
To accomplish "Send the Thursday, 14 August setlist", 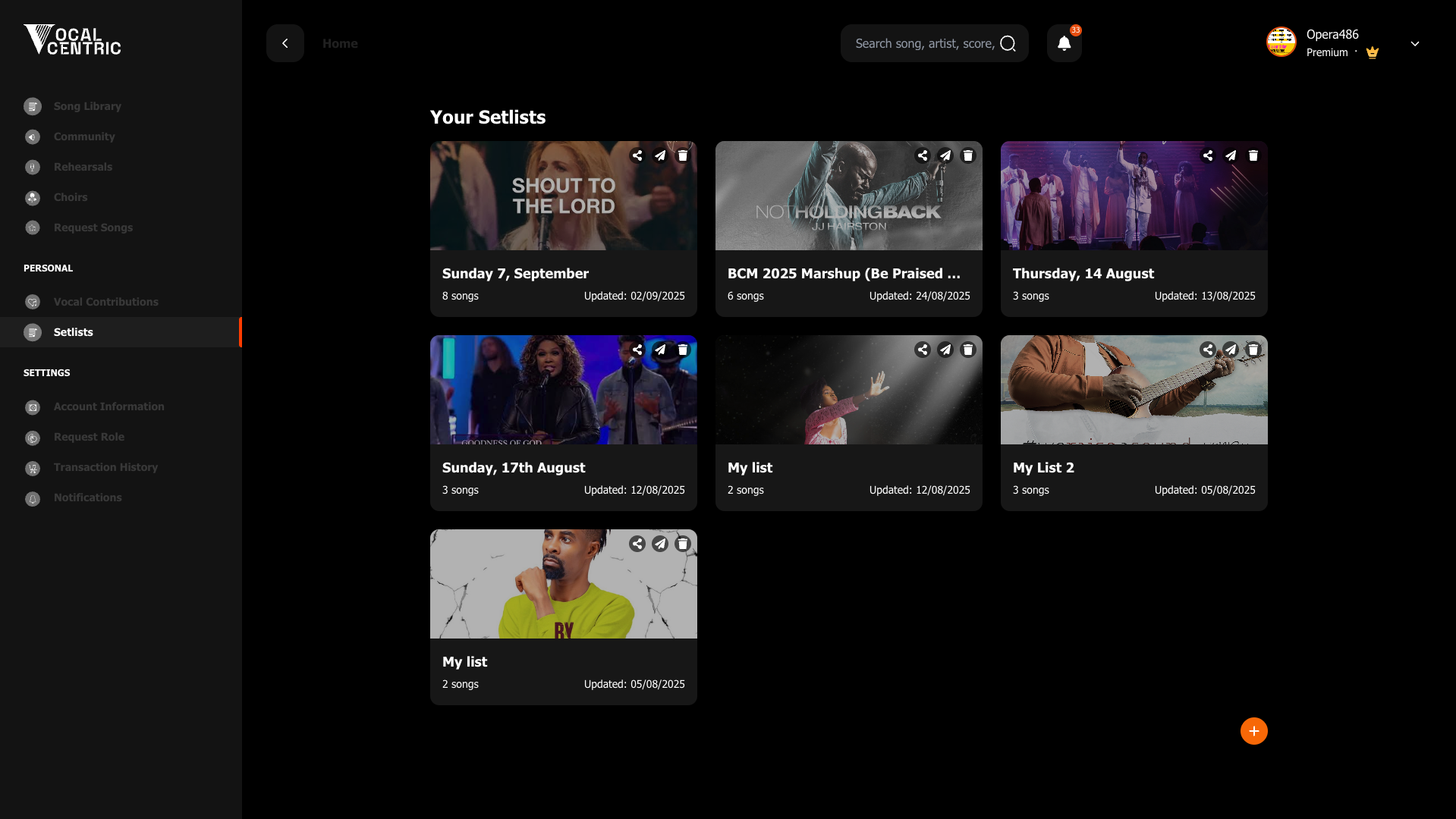I will (x=1230, y=155).
